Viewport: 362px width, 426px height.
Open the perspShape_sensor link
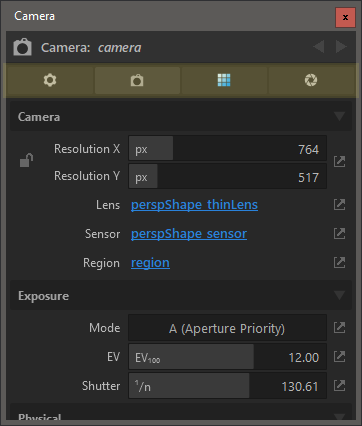tap(189, 234)
